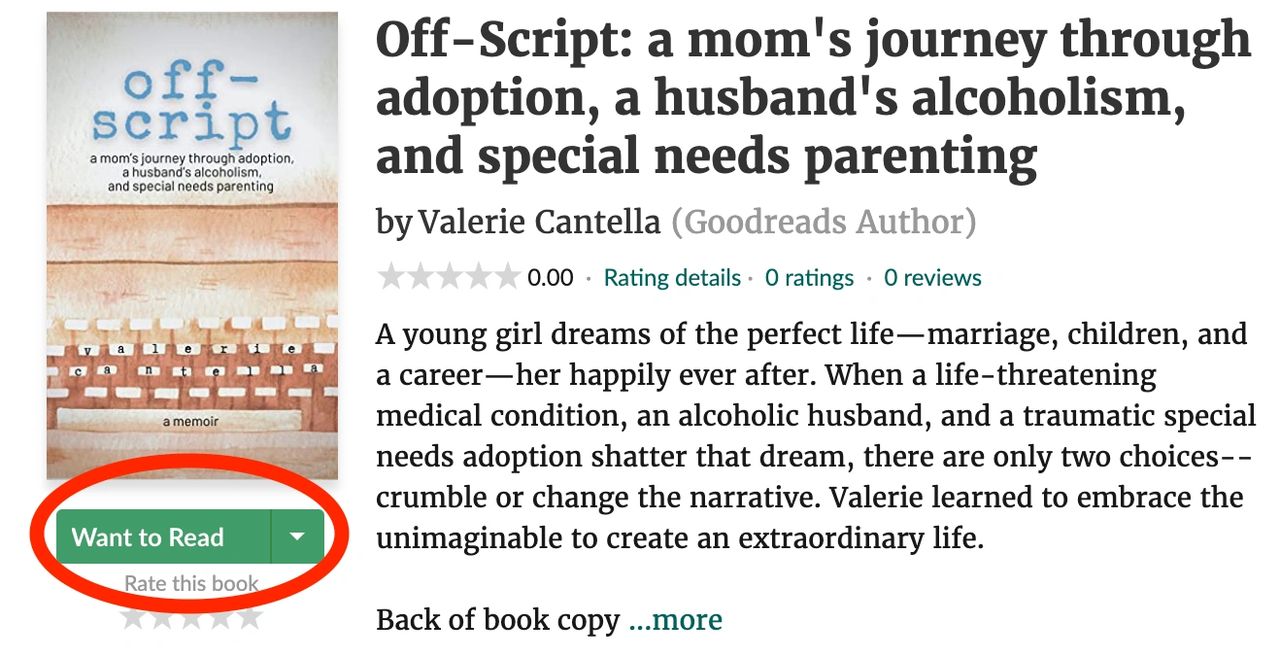Click the Goodreads Author label
The width and height of the screenshot is (1280, 657).
[x=823, y=222]
